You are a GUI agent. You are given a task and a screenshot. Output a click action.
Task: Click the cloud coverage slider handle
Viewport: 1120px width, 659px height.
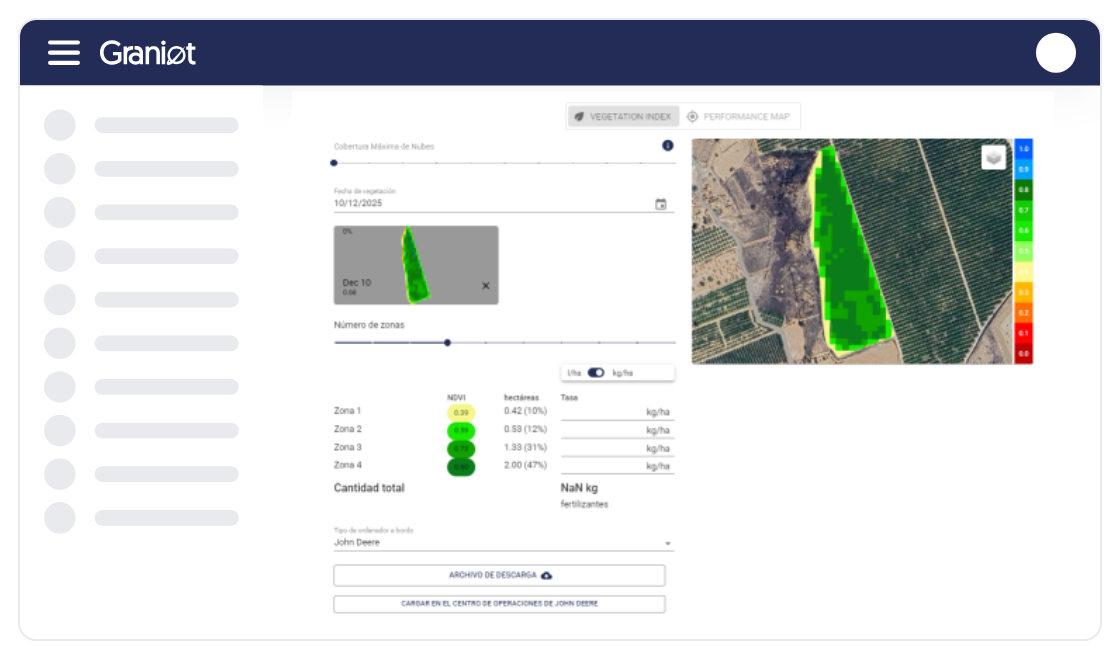pyautogui.click(x=334, y=162)
